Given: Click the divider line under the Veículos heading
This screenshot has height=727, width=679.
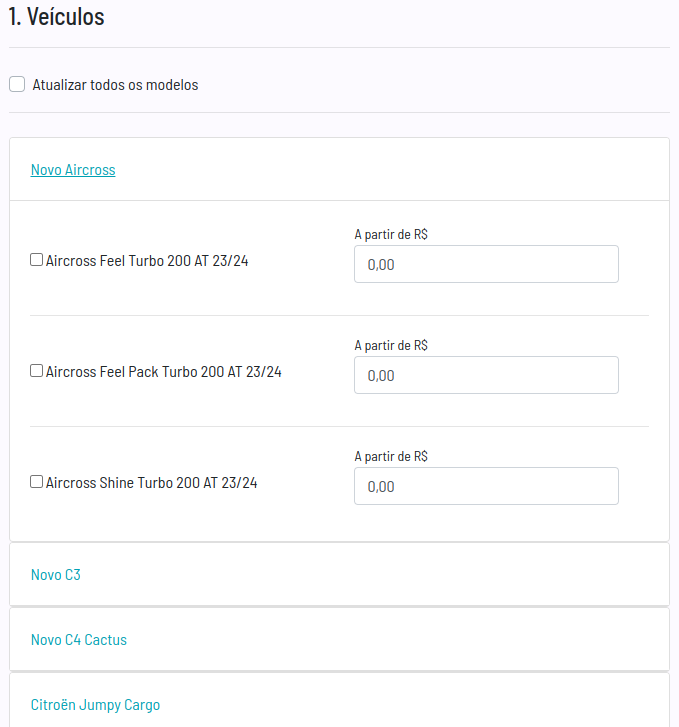Looking at the screenshot, I should [340, 47].
